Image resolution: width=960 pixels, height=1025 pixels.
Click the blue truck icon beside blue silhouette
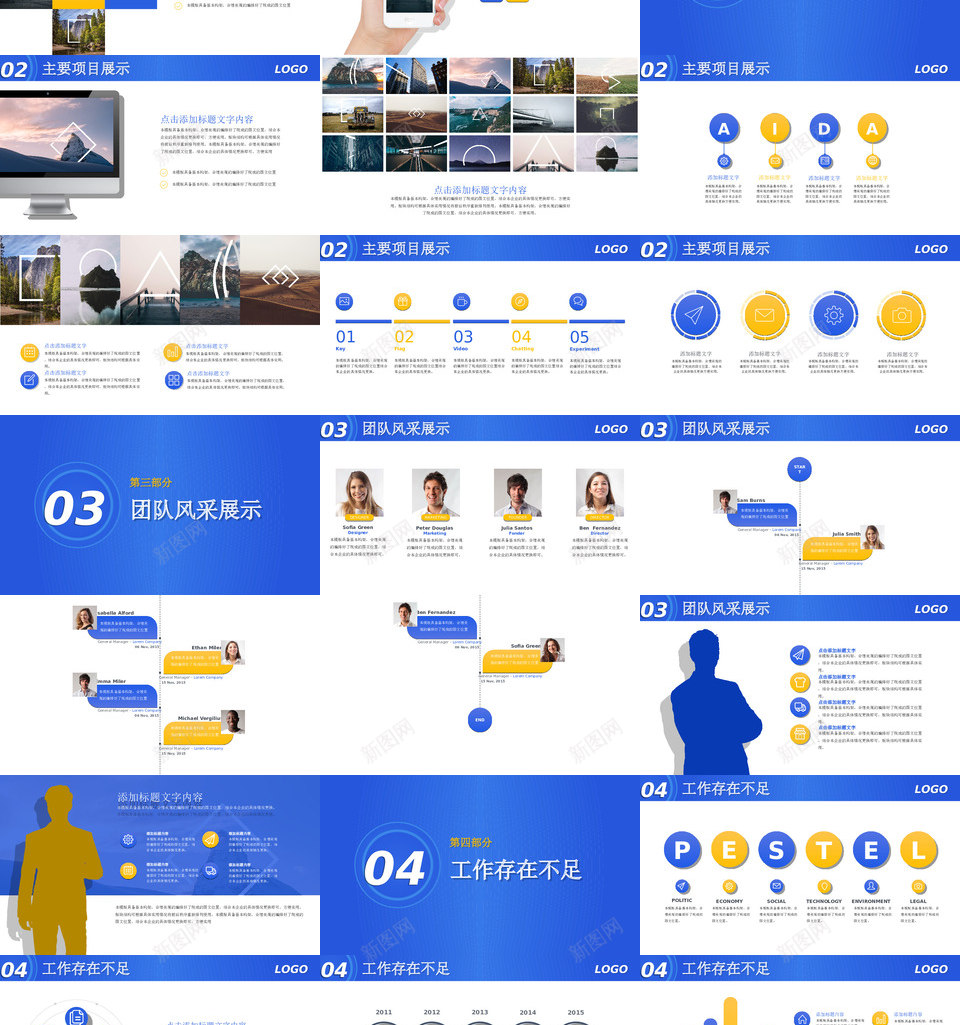[x=799, y=707]
